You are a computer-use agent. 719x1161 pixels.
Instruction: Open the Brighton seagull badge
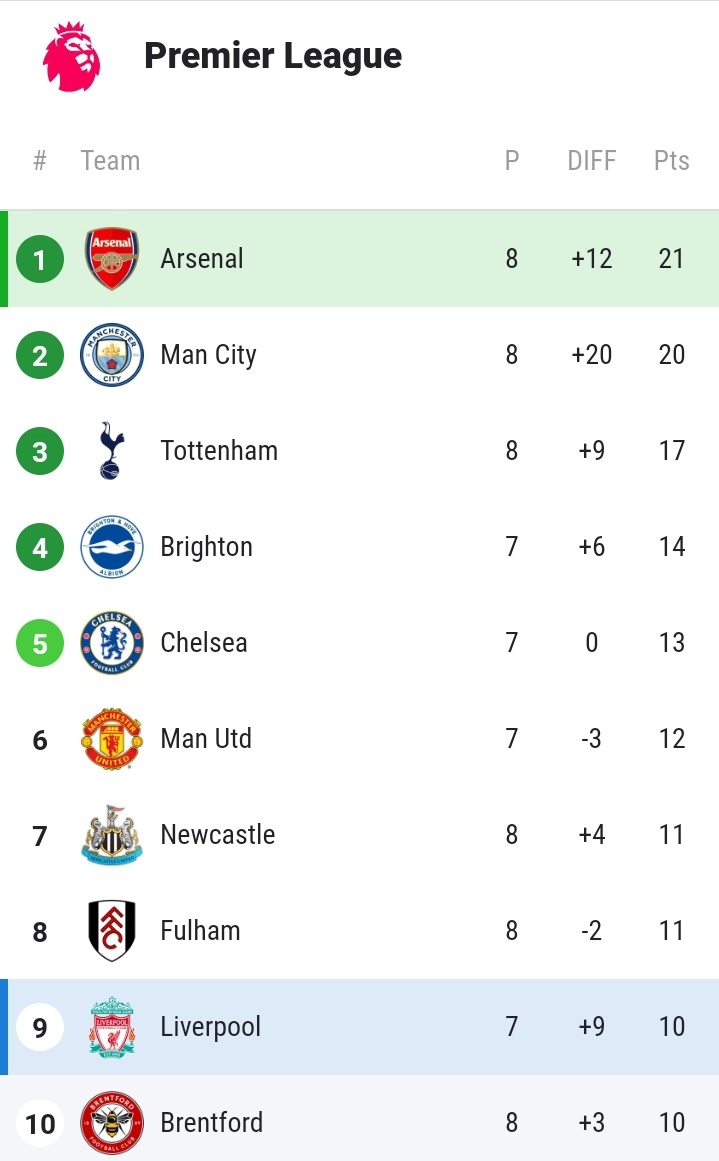pyautogui.click(x=112, y=546)
